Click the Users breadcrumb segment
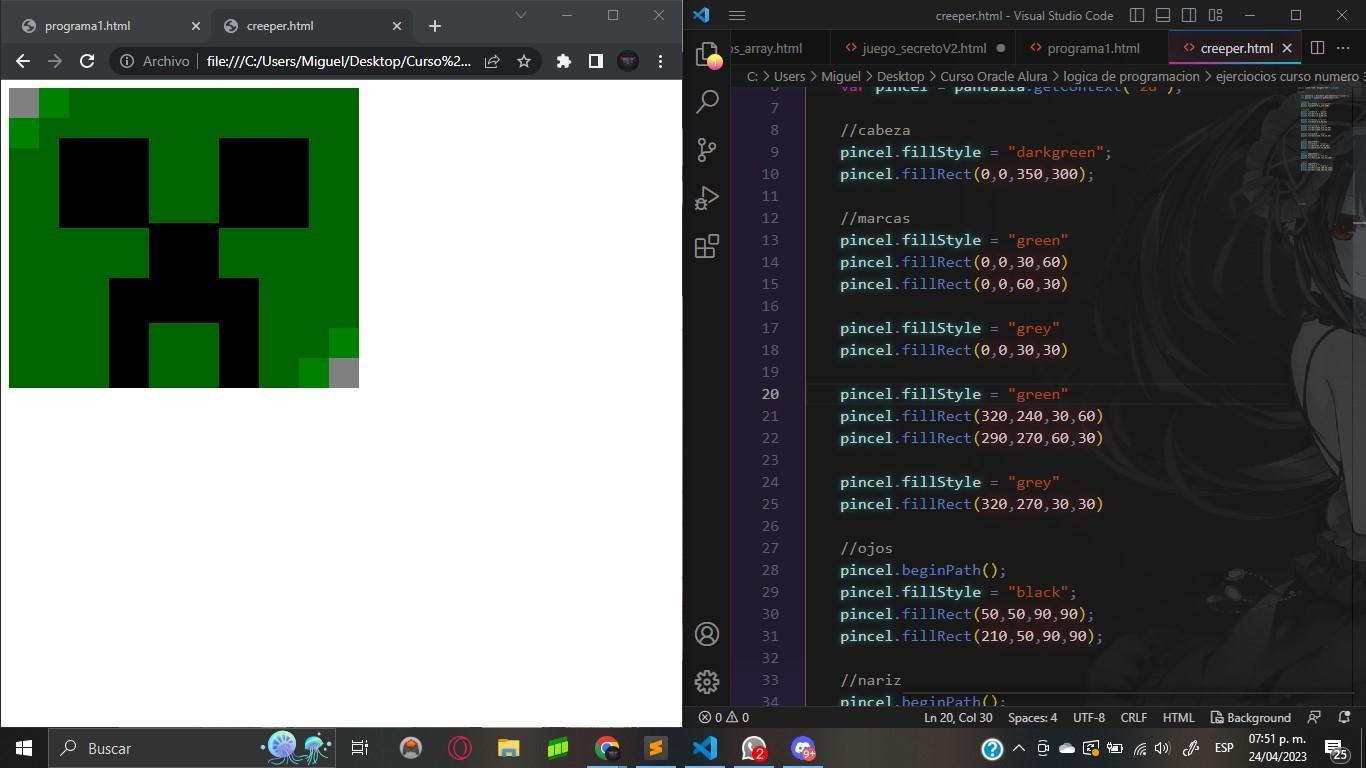1366x768 pixels. (789, 76)
